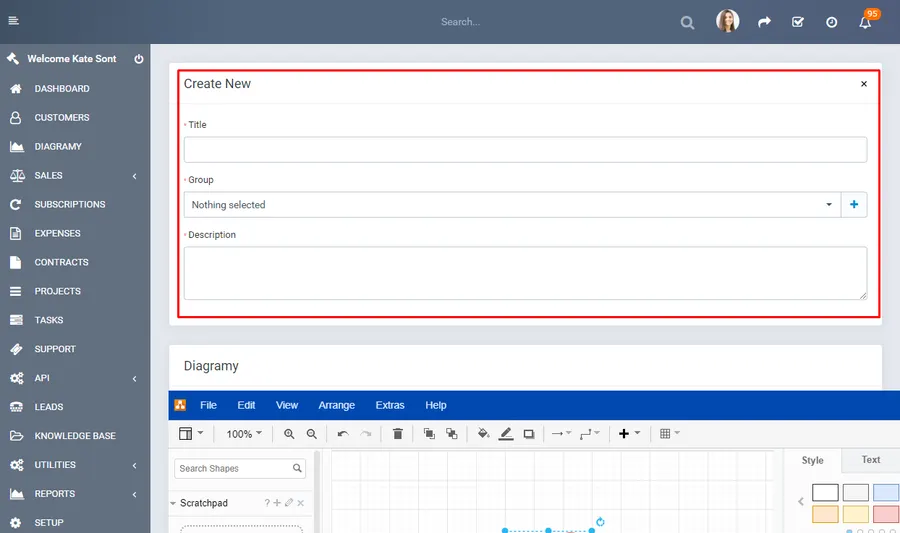Screen dimensions: 900x533
Task: Click the Zoom Out magnifier icon
Action: click(312, 434)
